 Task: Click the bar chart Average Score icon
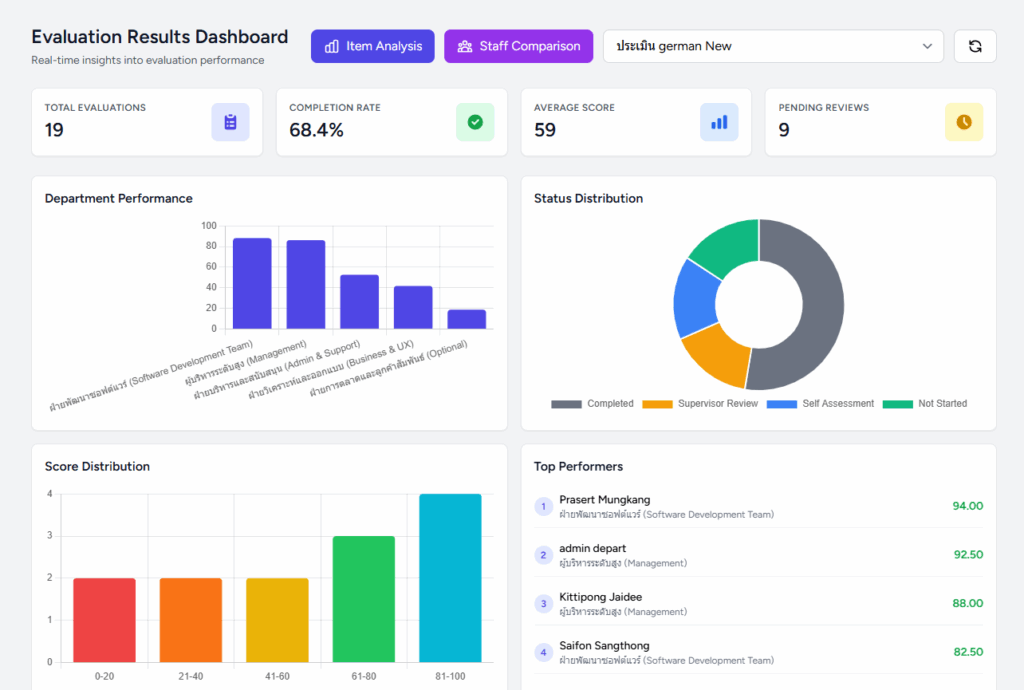pyautogui.click(x=719, y=122)
